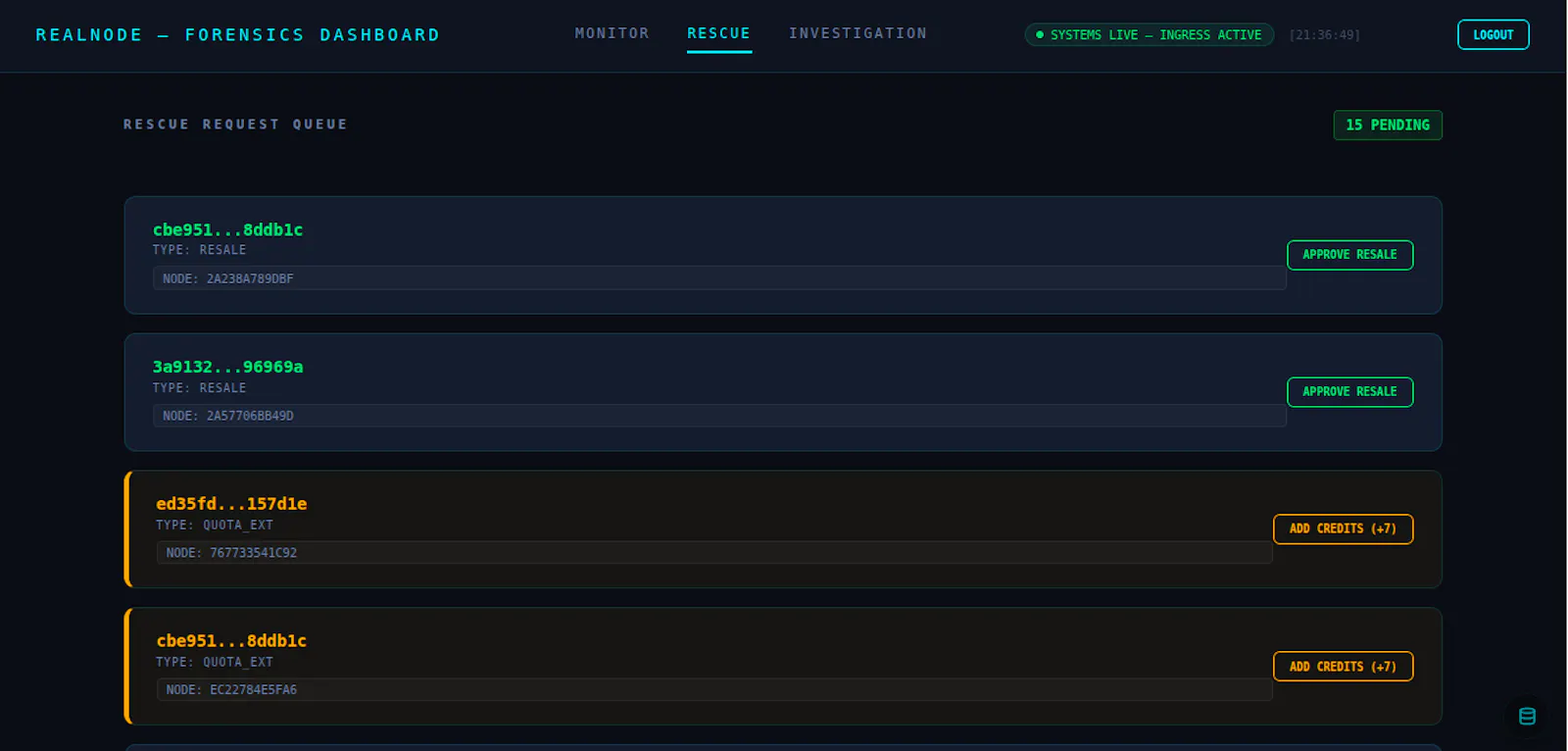
Task: Approve resale for node 2A238A789DBF
Action: [1349, 255]
